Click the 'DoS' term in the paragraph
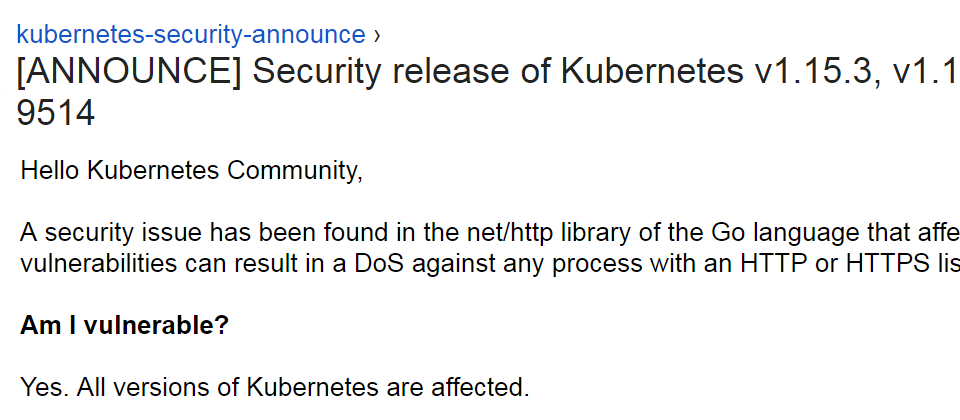This screenshot has width=960, height=420. click(380, 264)
